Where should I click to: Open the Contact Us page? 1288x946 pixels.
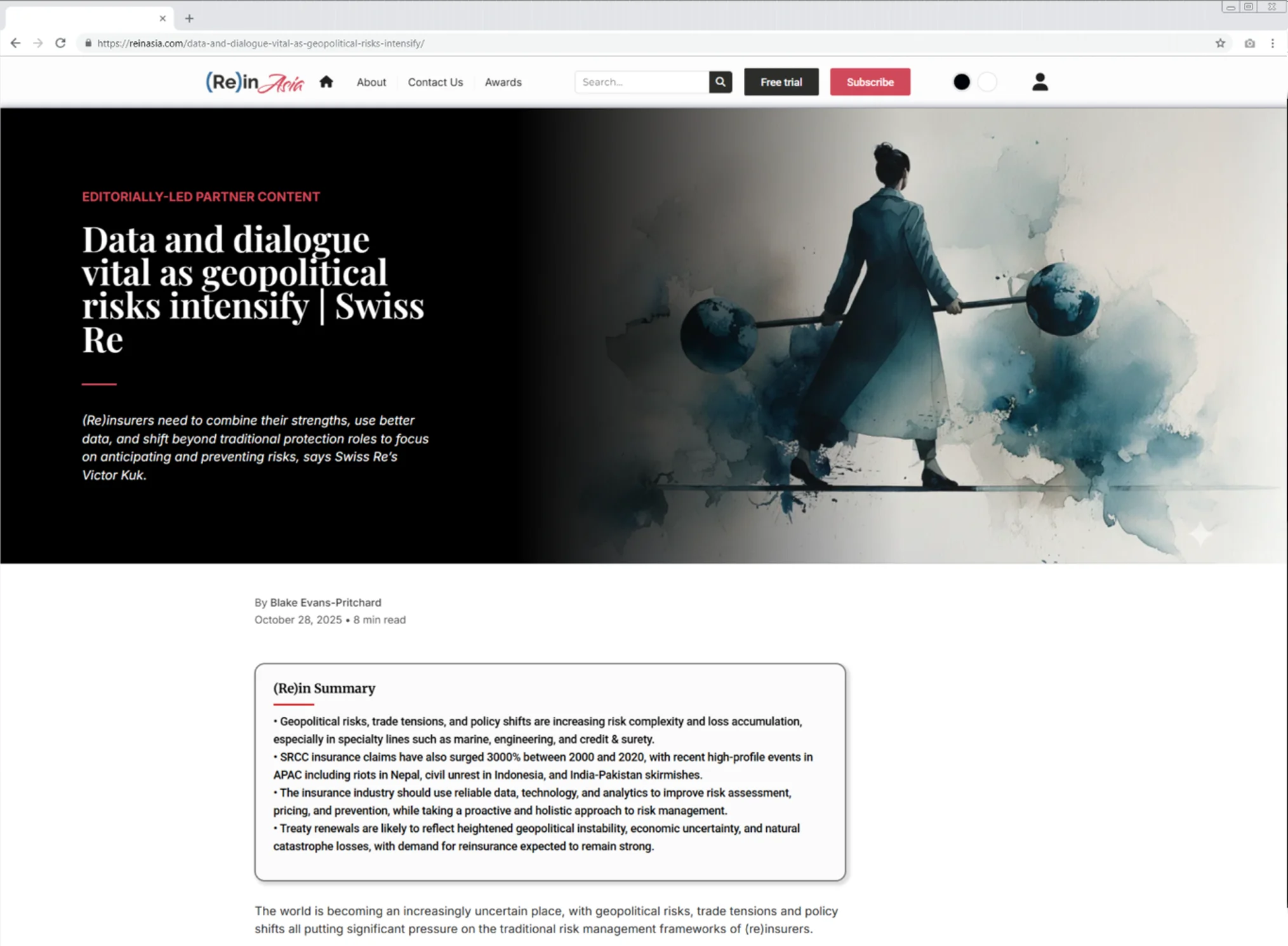pos(435,83)
